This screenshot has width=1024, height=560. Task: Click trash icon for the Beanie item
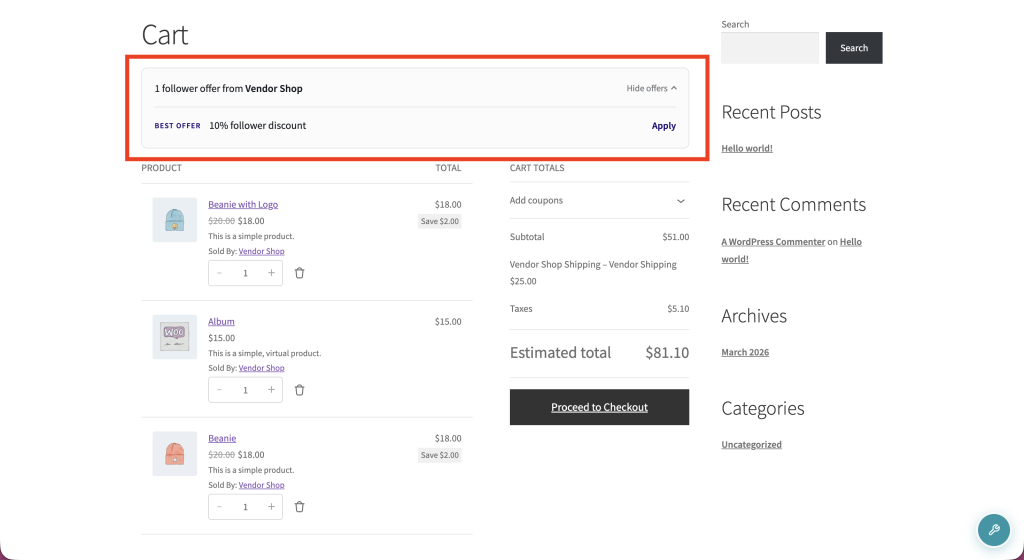pyautogui.click(x=299, y=507)
